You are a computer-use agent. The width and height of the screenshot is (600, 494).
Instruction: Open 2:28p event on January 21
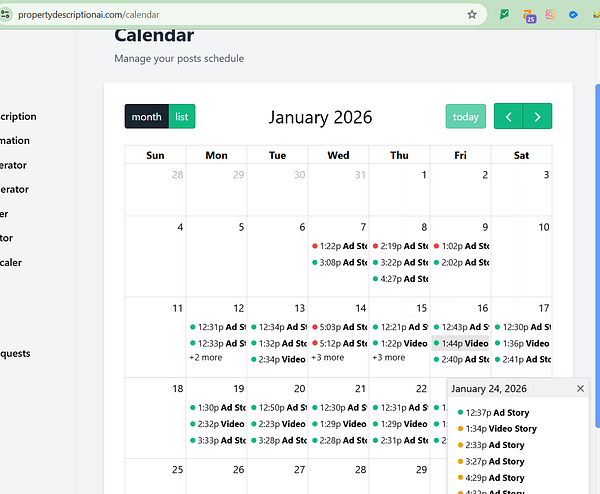tap(339, 441)
